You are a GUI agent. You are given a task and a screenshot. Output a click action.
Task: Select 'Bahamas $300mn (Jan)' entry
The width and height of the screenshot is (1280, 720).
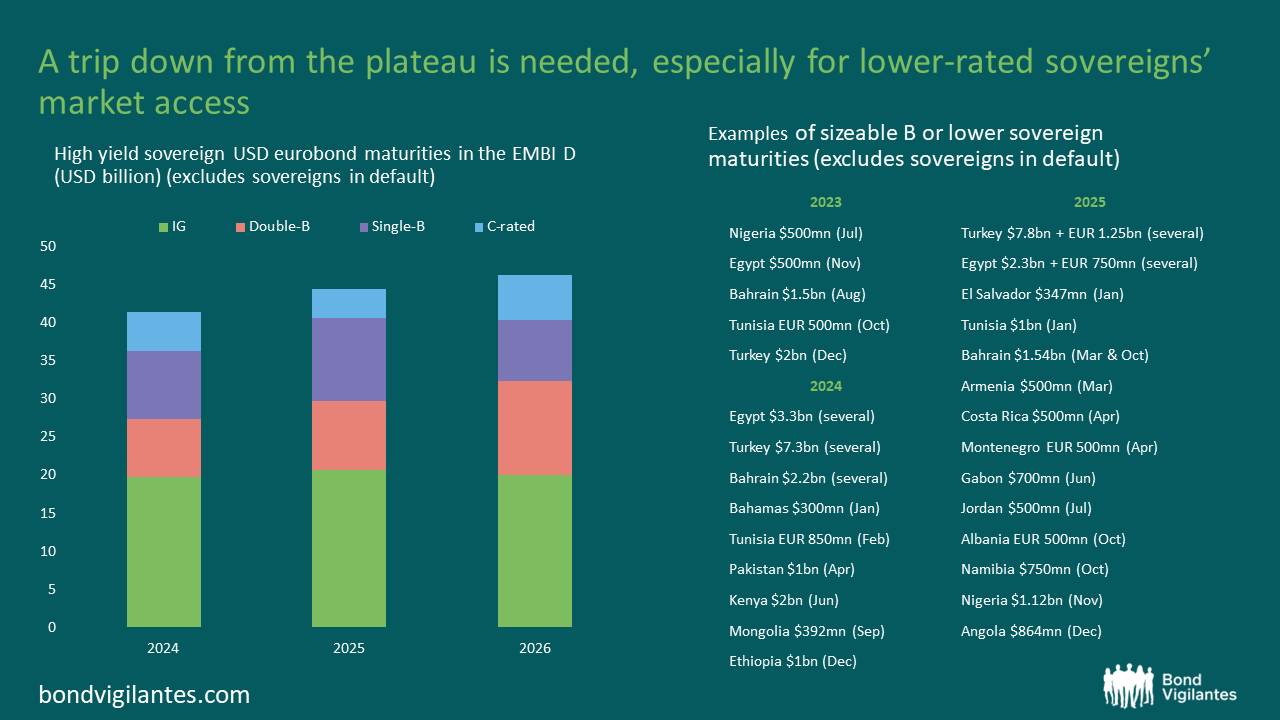(x=804, y=508)
